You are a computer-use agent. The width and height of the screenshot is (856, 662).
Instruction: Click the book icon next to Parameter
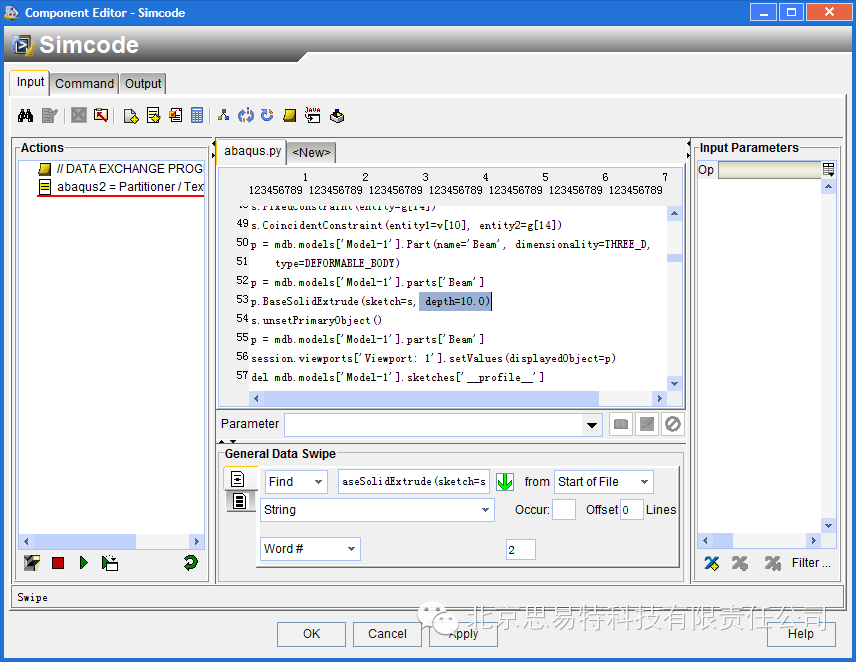coord(621,424)
